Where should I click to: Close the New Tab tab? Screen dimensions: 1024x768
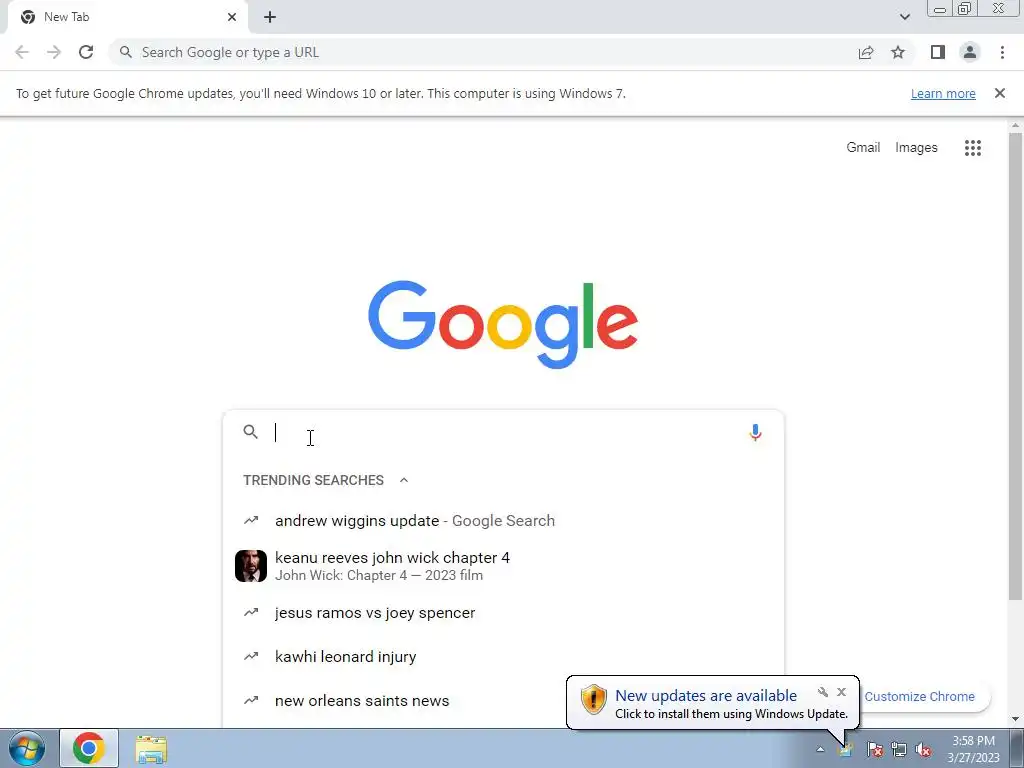tap(232, 17)
